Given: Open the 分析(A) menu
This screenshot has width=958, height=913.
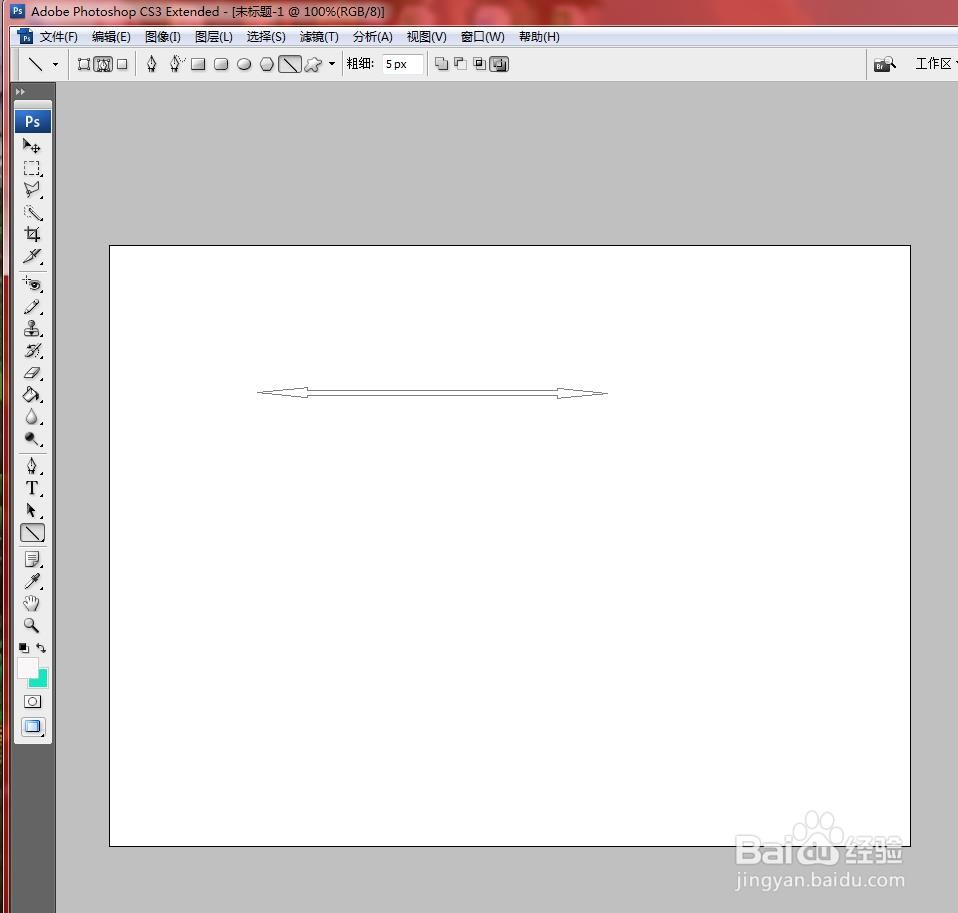Looking at the screenshot, I should click(x=373, y=37).
